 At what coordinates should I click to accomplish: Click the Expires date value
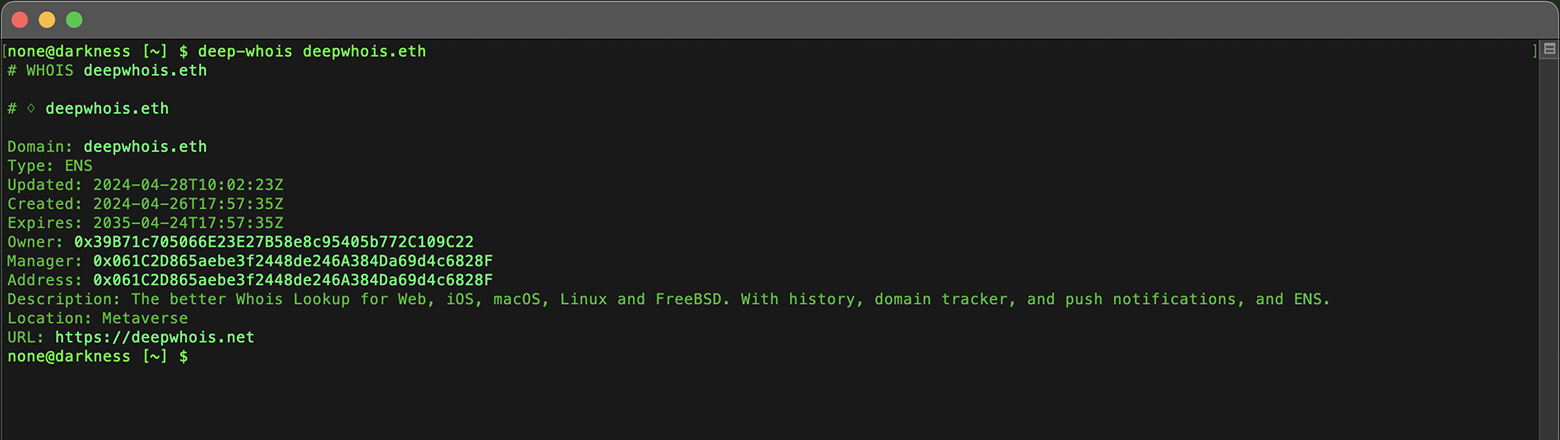(x=188, y=223)
